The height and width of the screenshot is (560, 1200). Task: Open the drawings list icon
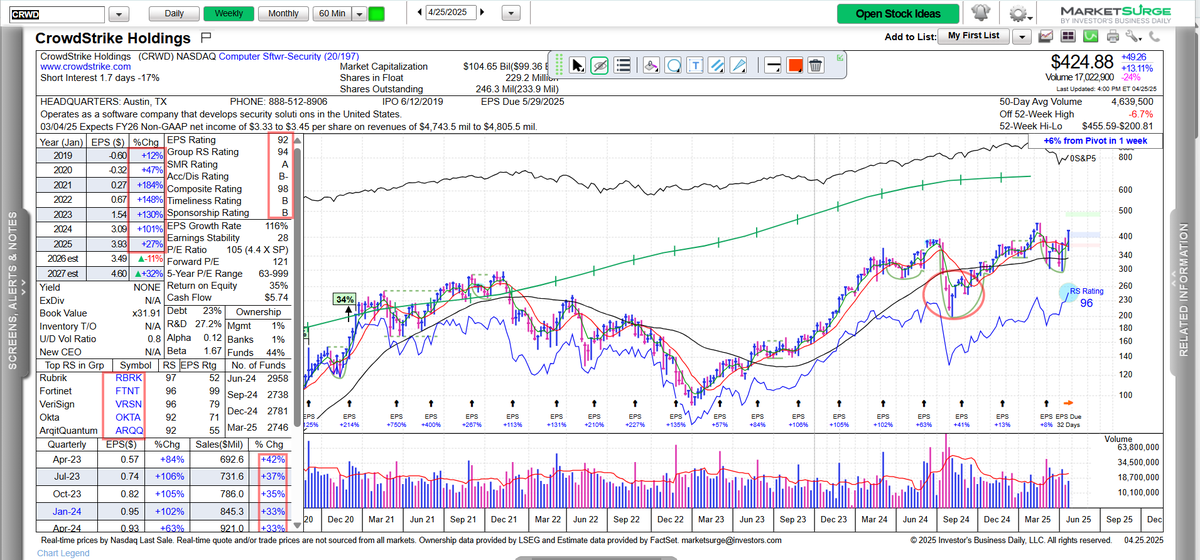622,65
